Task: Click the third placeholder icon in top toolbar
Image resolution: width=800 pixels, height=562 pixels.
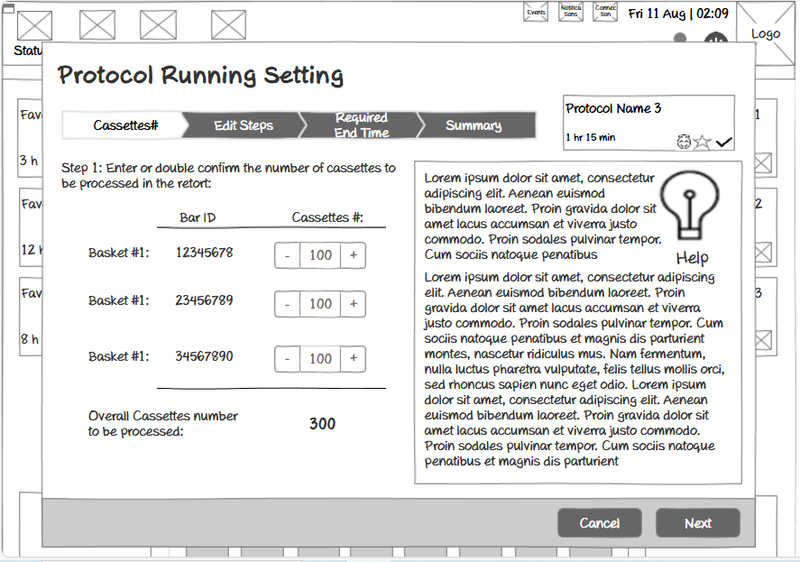Action: [158, 25]
